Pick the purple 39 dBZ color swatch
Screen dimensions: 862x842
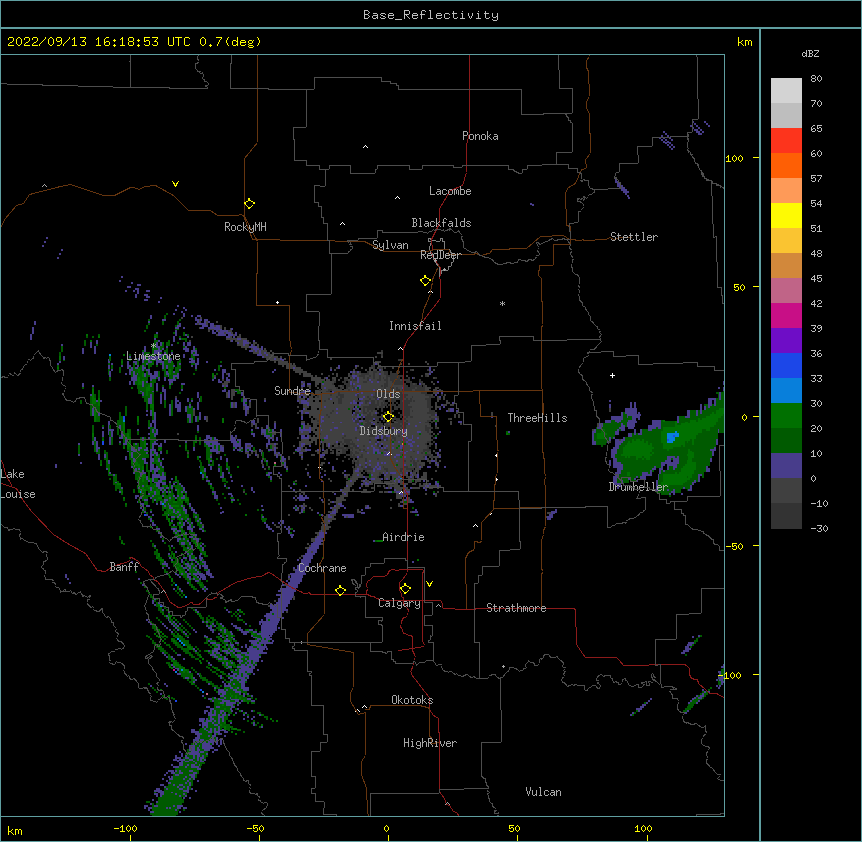[786, 341]
